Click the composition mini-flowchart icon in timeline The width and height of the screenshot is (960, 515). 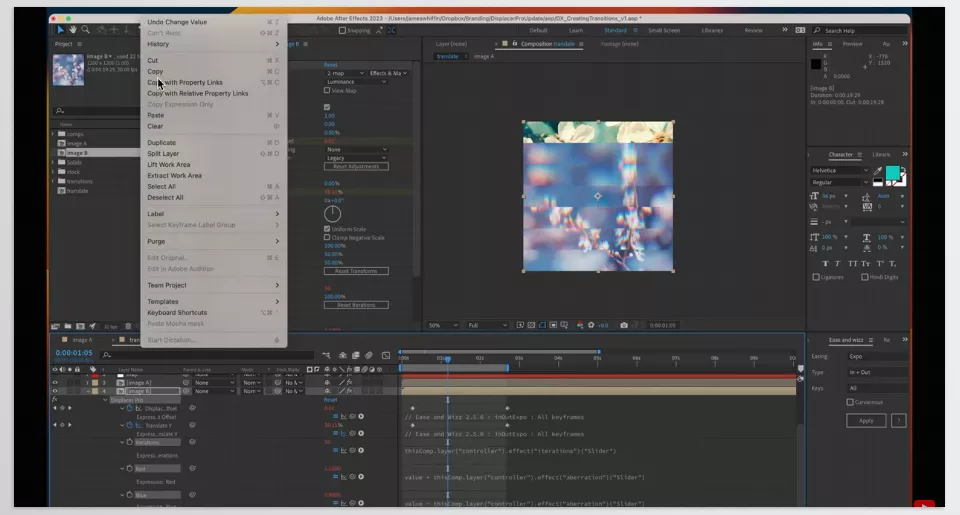[326, 355]
